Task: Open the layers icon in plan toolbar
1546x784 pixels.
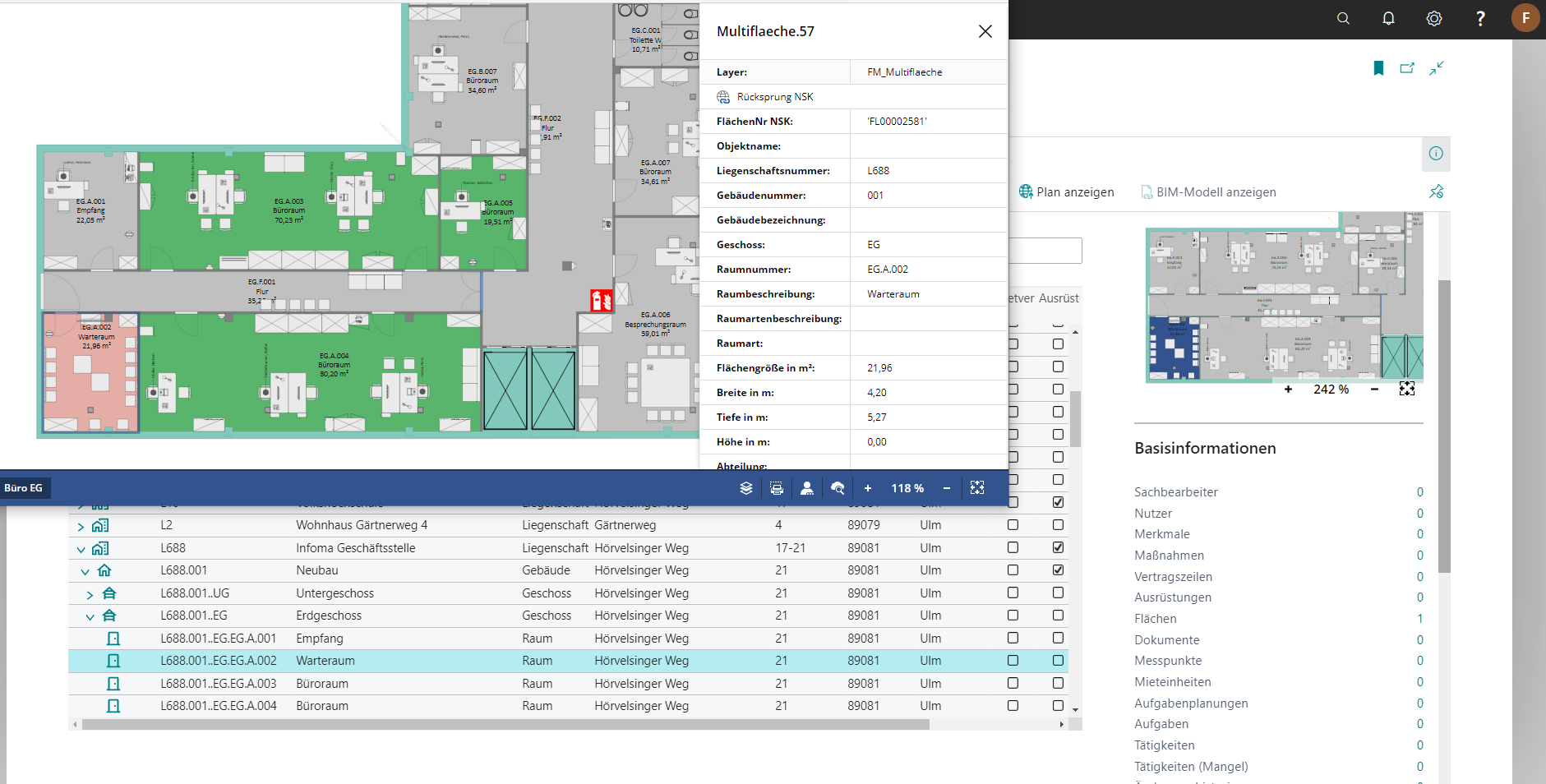Action: point(745,488)
